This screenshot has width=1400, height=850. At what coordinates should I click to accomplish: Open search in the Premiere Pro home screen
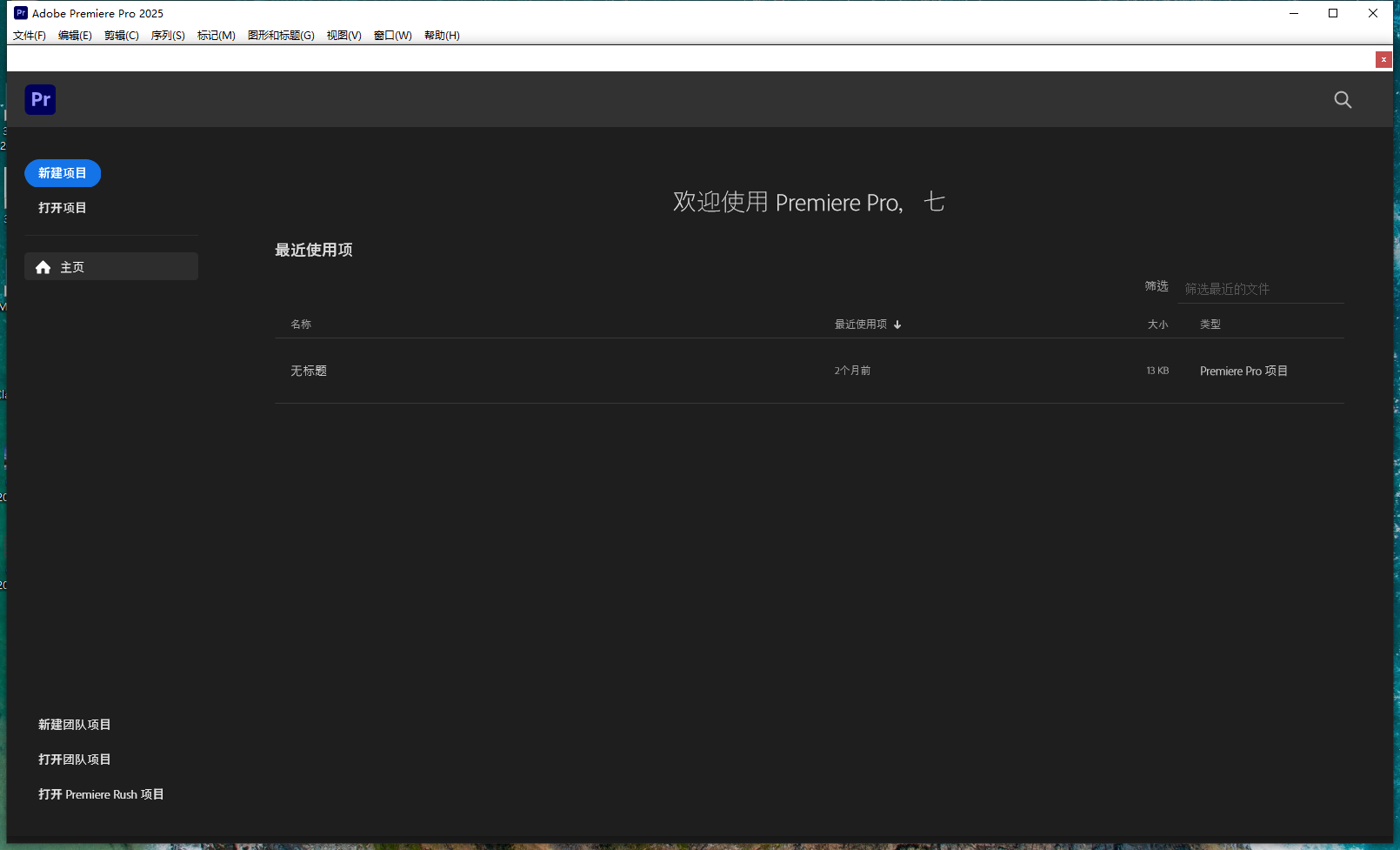pos(1342,99)
